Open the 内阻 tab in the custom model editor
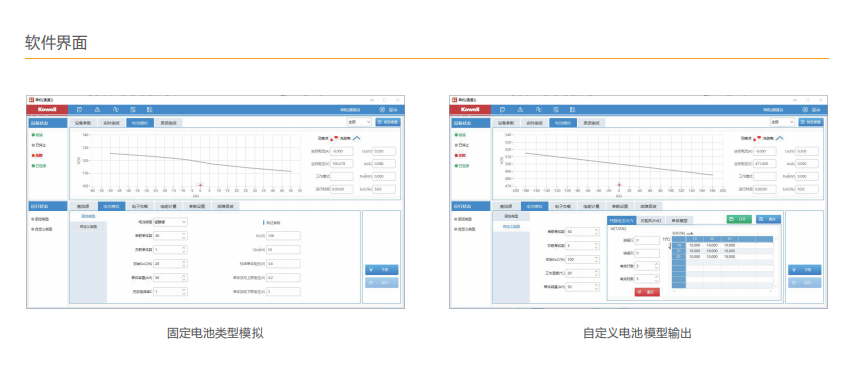The width and height of the screenshot is (859, 390). point(651,220)
